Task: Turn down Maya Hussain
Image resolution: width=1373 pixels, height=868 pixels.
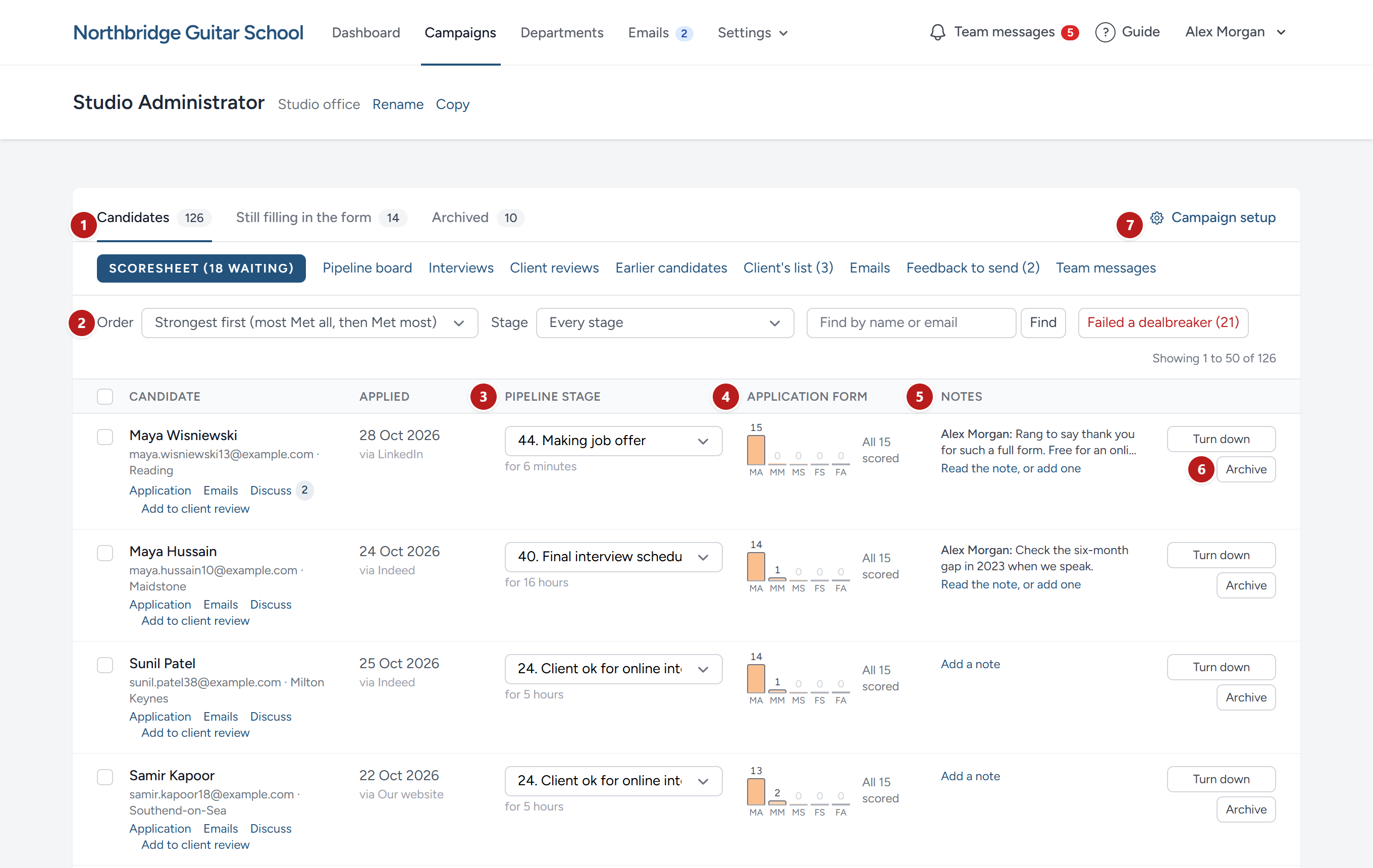Action: 1221,555
